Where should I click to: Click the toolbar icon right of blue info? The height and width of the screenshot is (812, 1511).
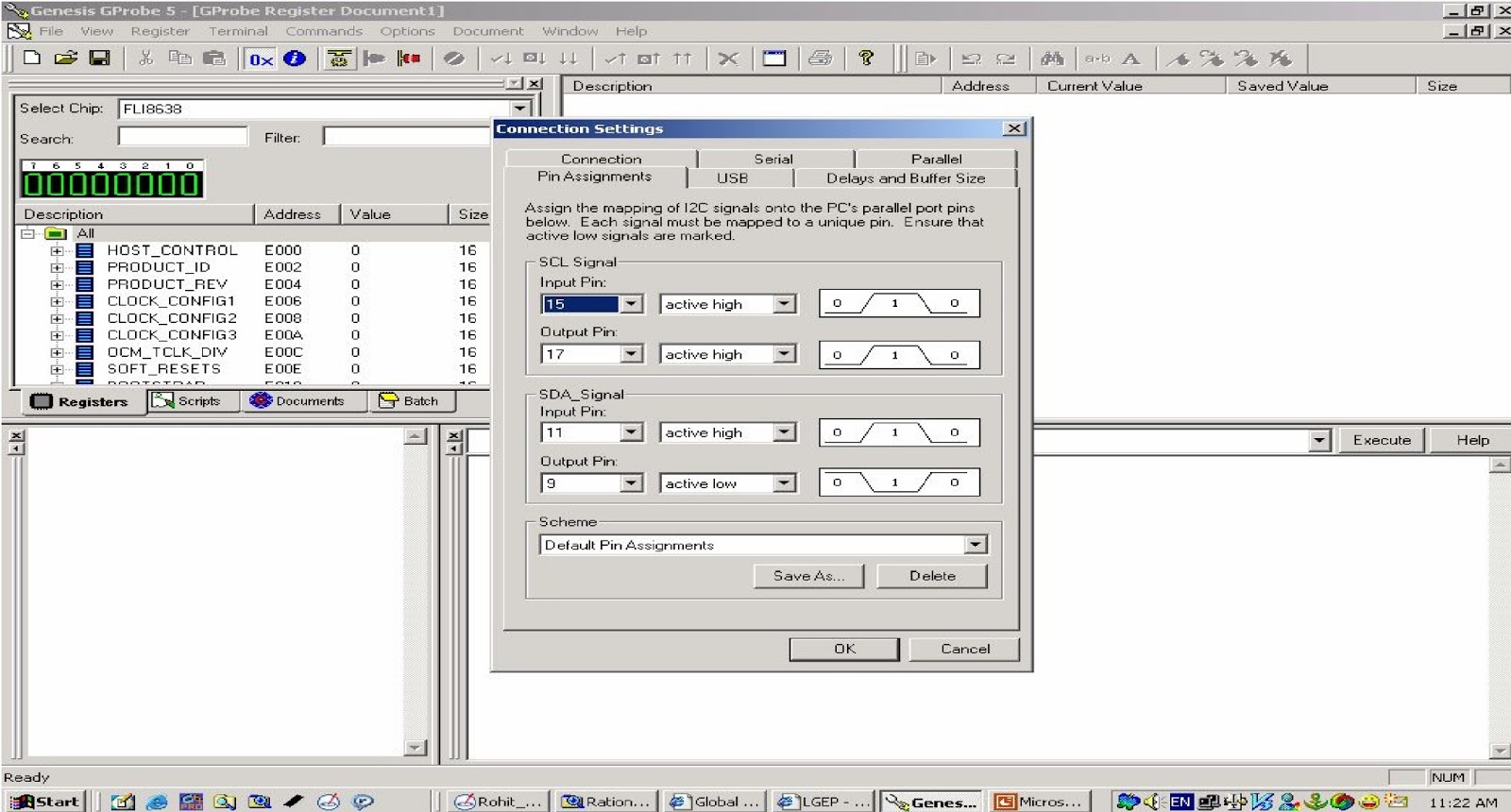pyautogui.click(x=338, y=59)
